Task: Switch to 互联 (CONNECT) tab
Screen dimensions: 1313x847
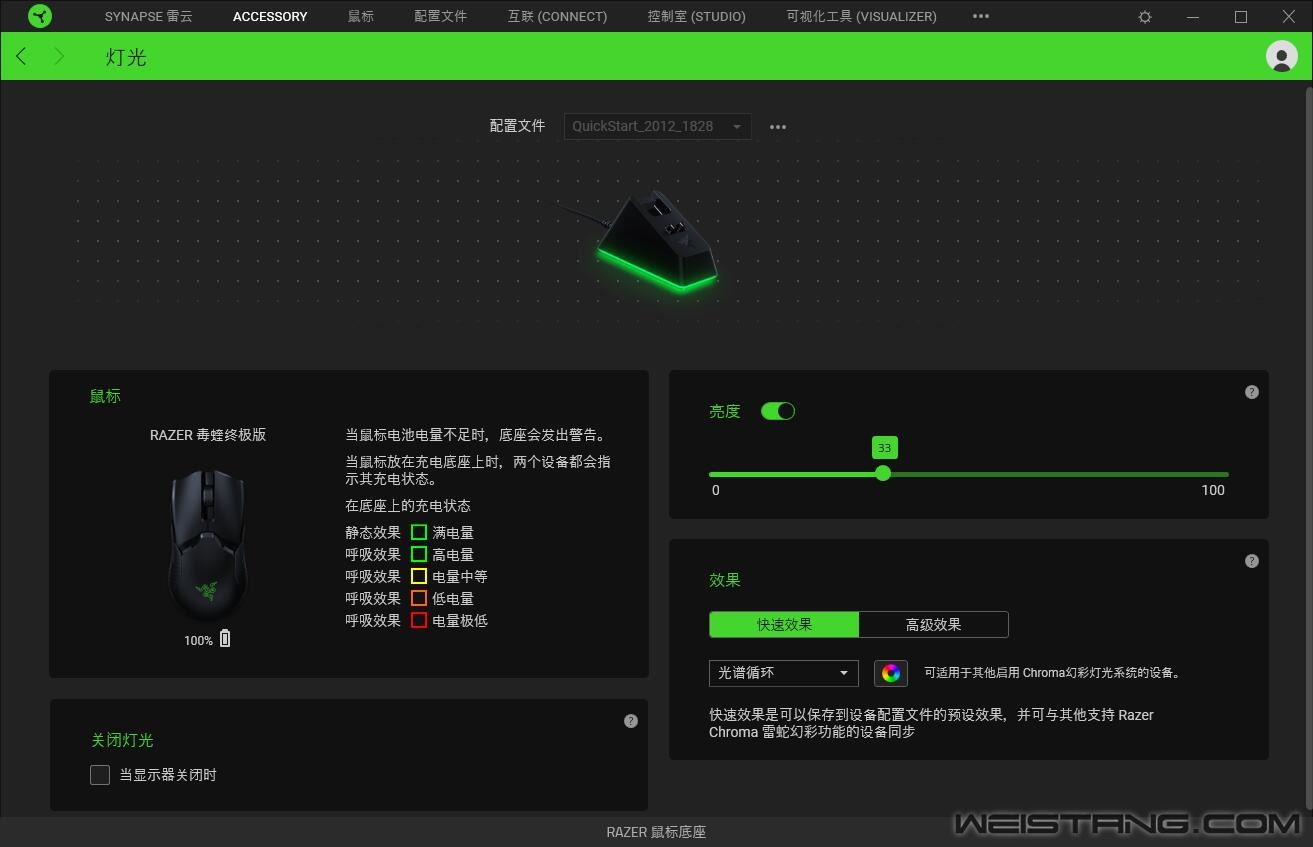Action: (557, 16)
